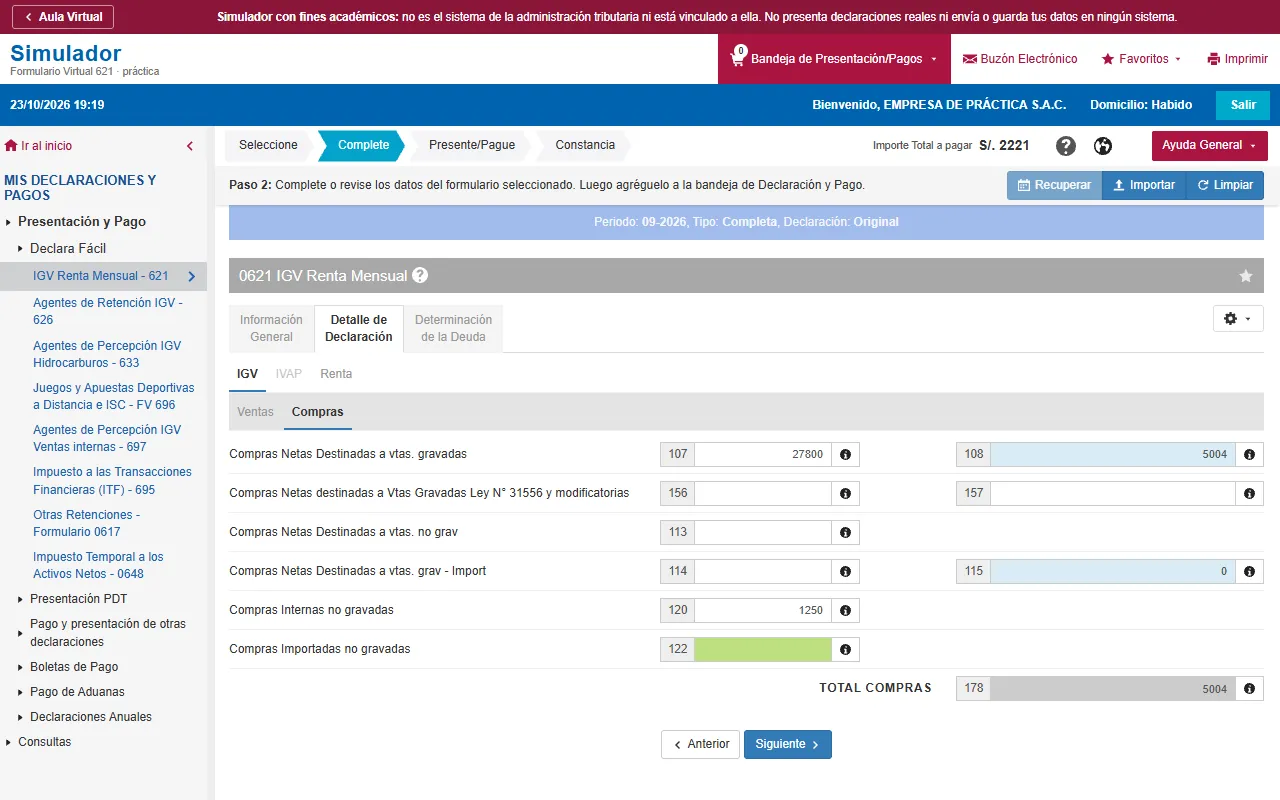Click input field 113 Compras no grav

pyautogui.click(x=763, y=532)
